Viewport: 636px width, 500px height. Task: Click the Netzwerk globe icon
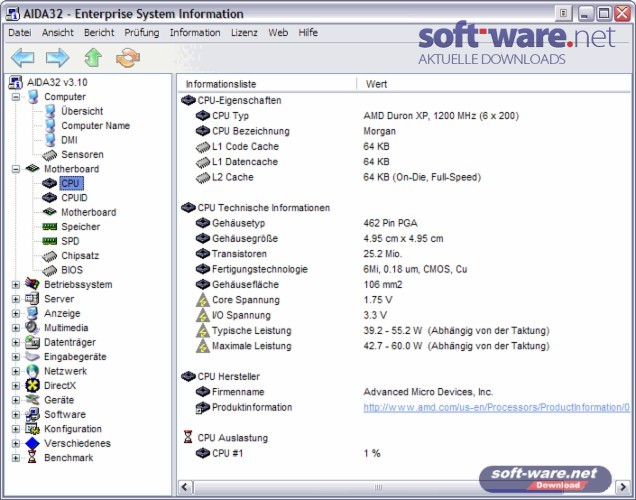point(32,371)
